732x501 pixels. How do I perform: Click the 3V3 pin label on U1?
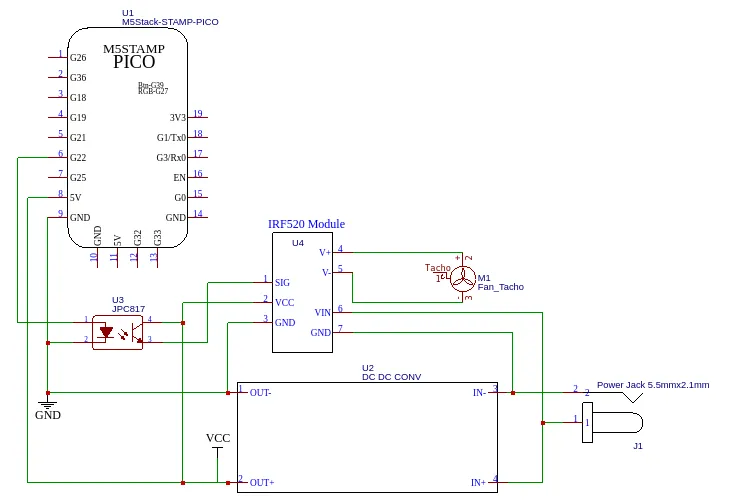177,118
